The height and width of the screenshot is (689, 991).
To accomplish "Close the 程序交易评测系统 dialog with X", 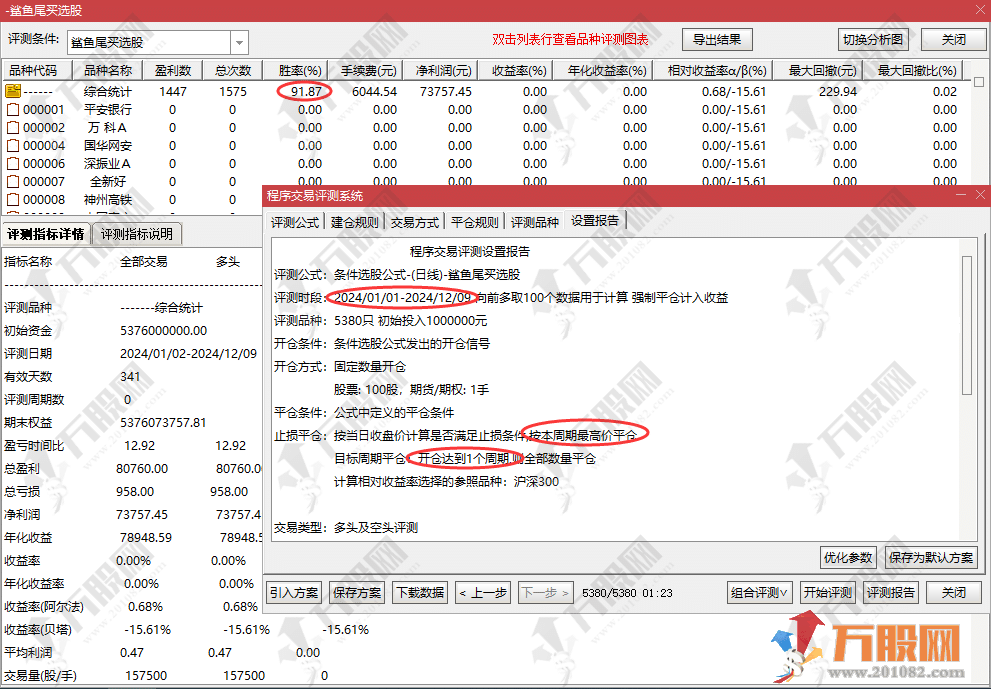I will coord(980,195).
